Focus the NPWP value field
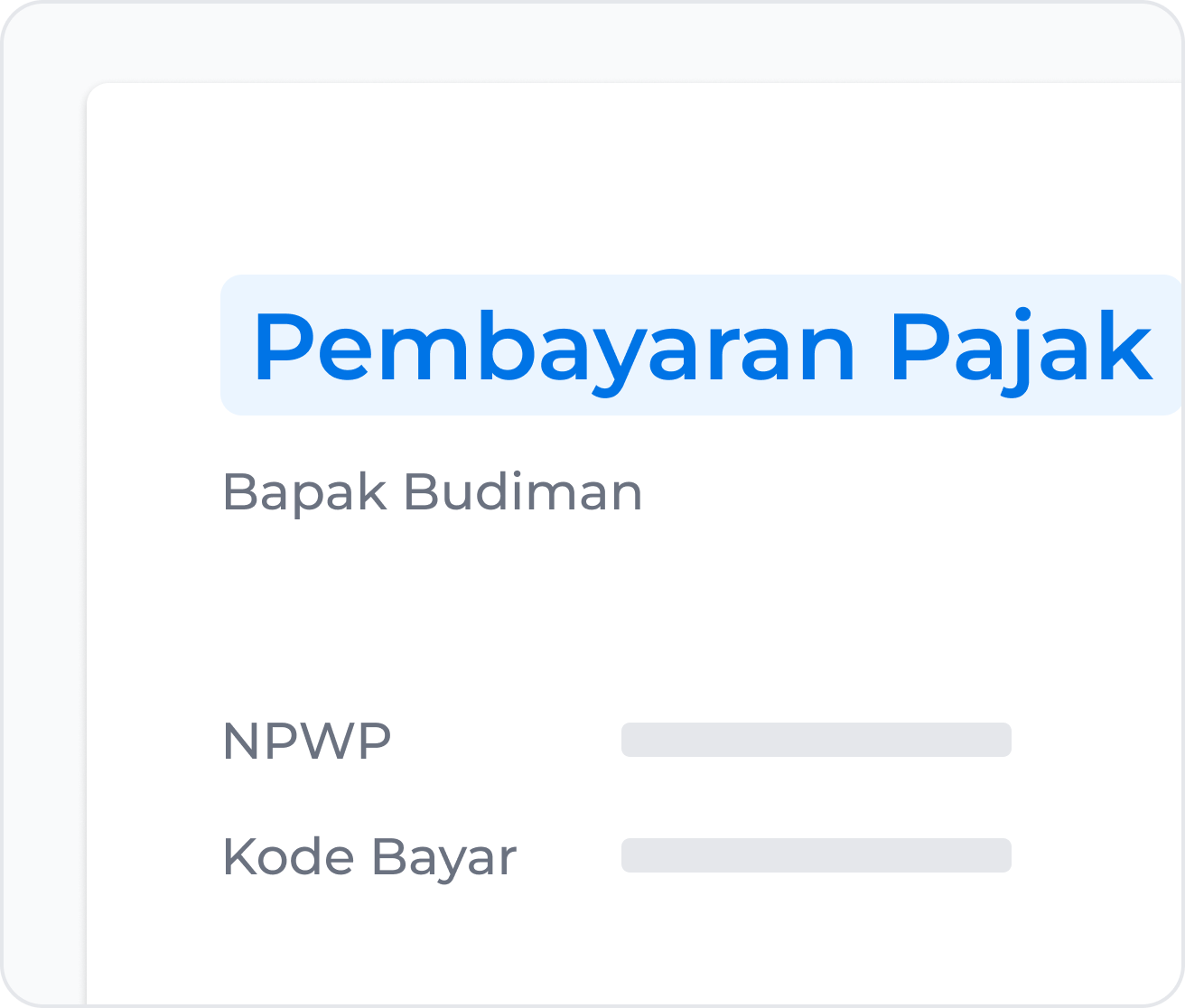The image size is (1185, 1008). [816, 740]
